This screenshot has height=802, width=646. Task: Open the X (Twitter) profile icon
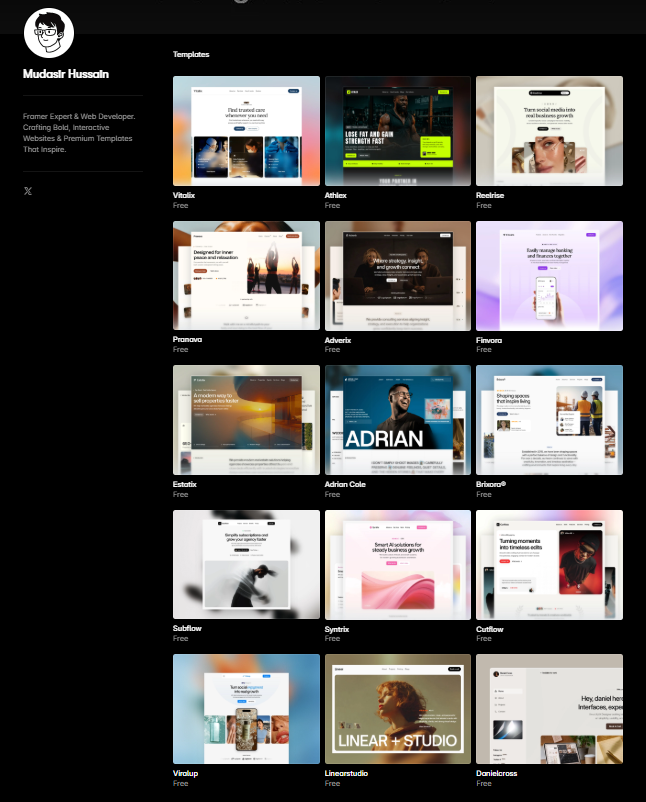tap(28, 191)
